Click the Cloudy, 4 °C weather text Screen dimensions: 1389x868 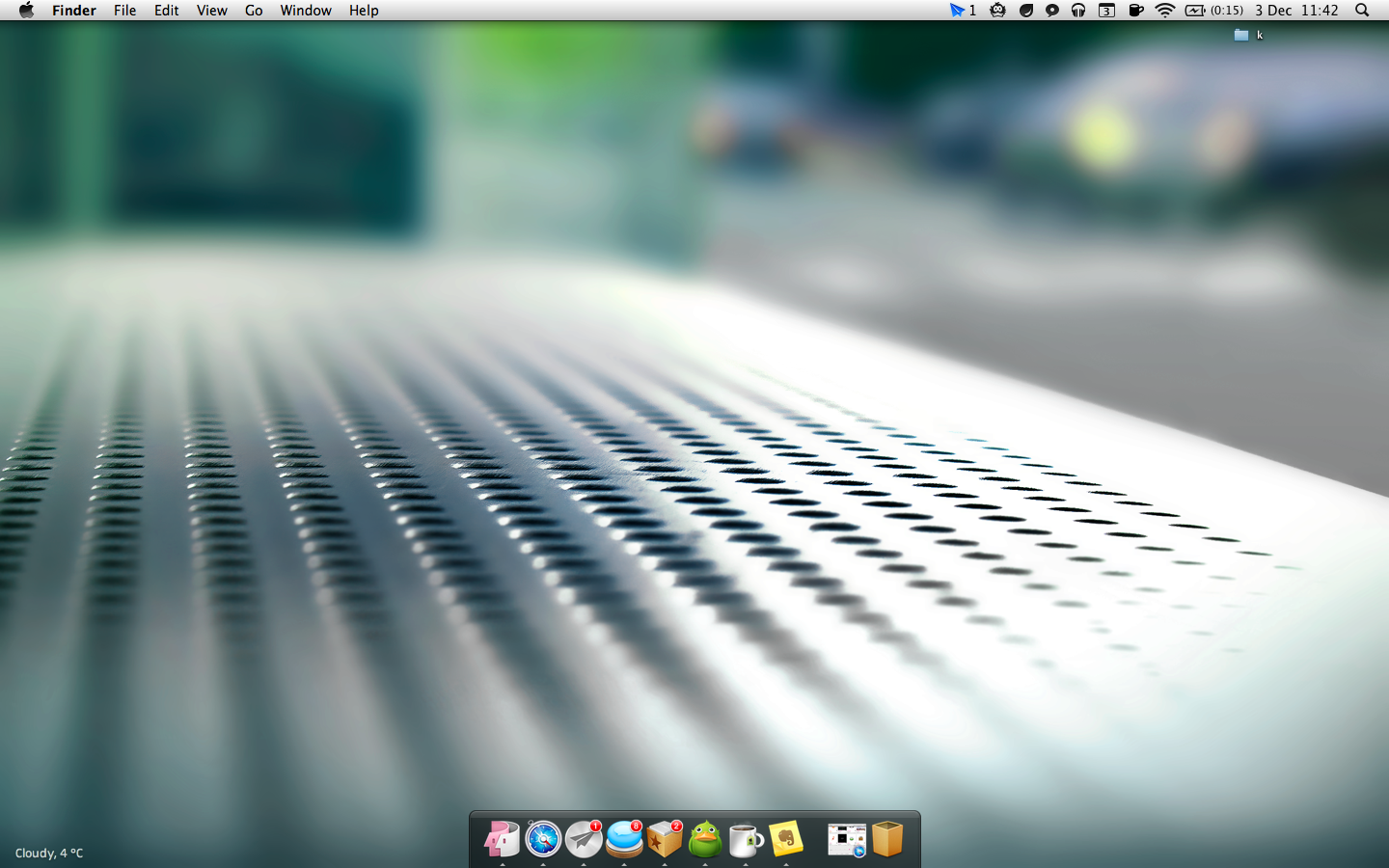tap(49, 853)
